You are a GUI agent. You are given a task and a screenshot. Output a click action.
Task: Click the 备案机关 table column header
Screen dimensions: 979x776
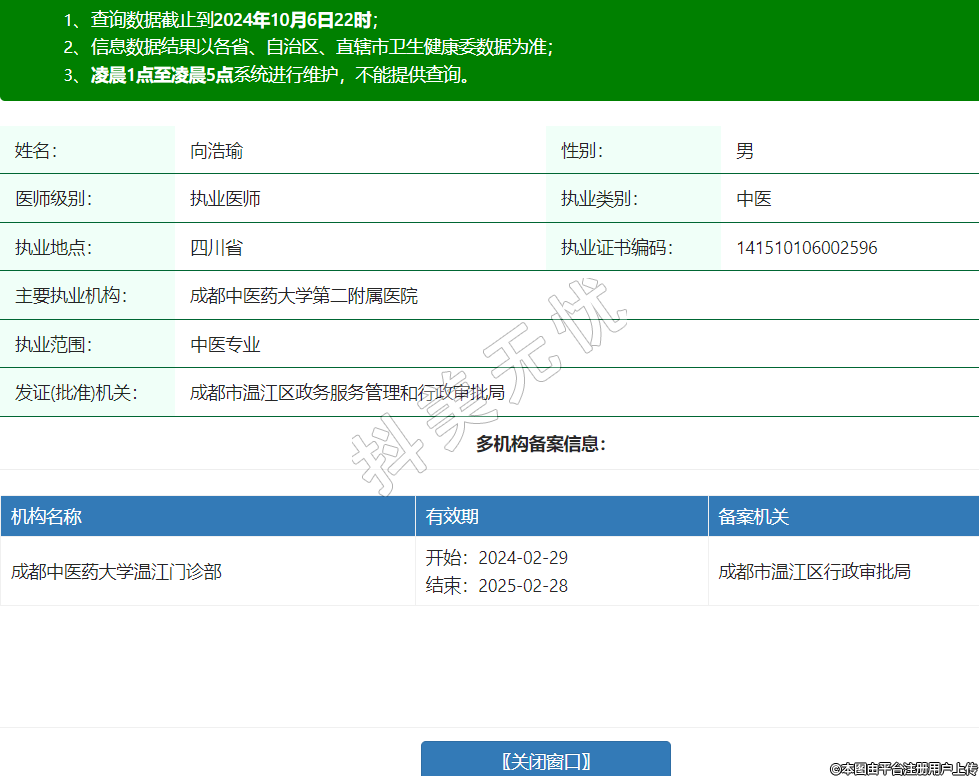753,517
